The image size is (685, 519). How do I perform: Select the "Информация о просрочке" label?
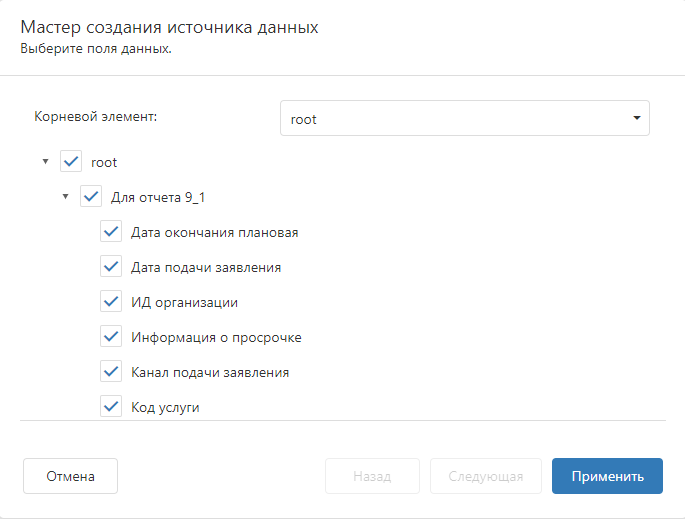216,338
